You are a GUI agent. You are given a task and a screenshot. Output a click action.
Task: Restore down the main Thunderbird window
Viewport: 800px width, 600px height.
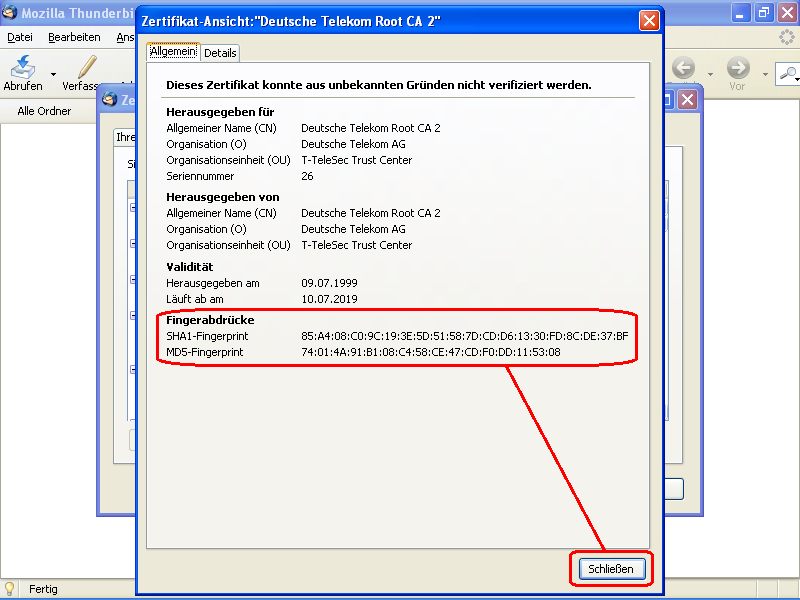[x=764, y=13]
